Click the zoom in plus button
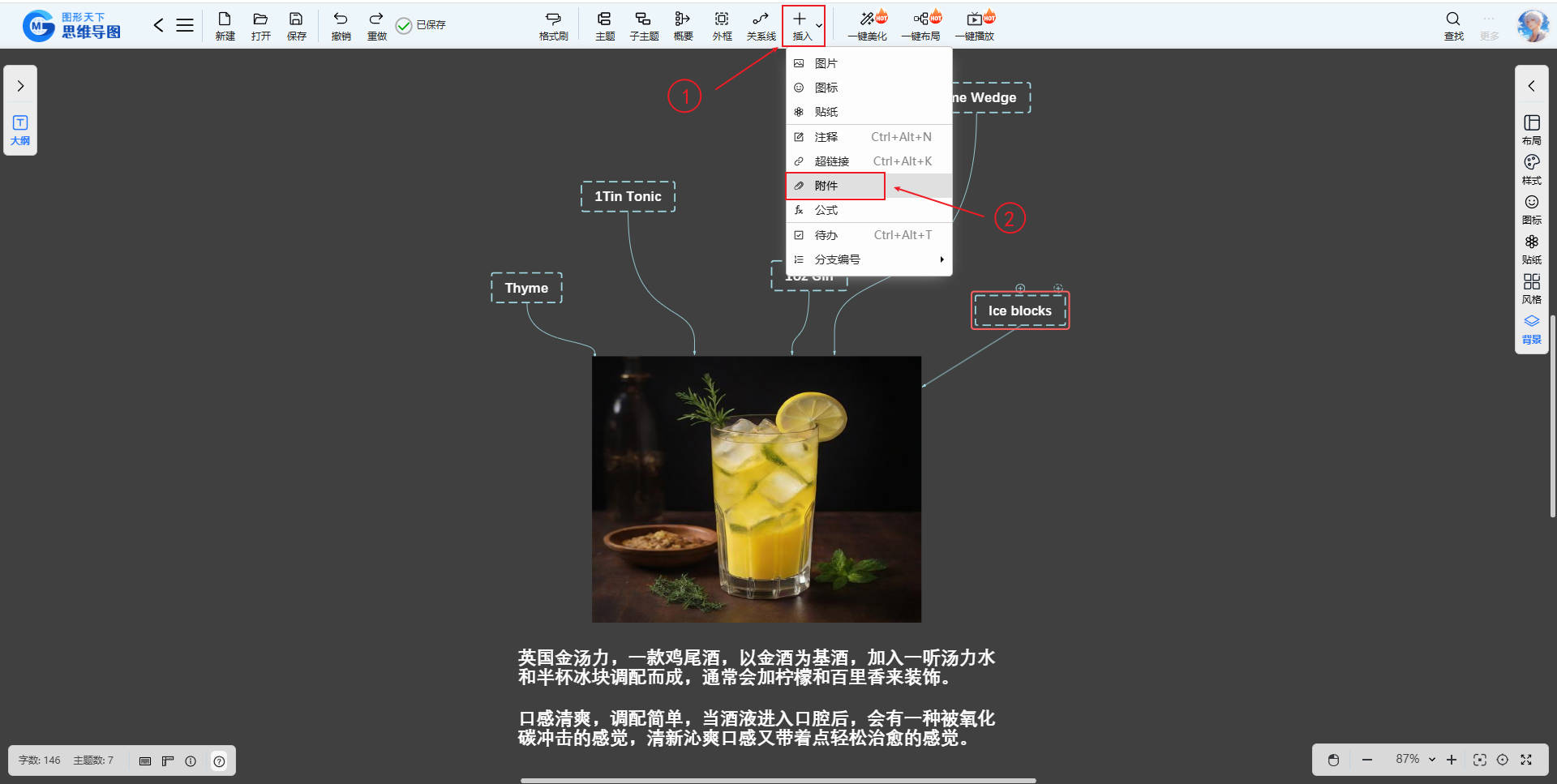 (1452, 760)
